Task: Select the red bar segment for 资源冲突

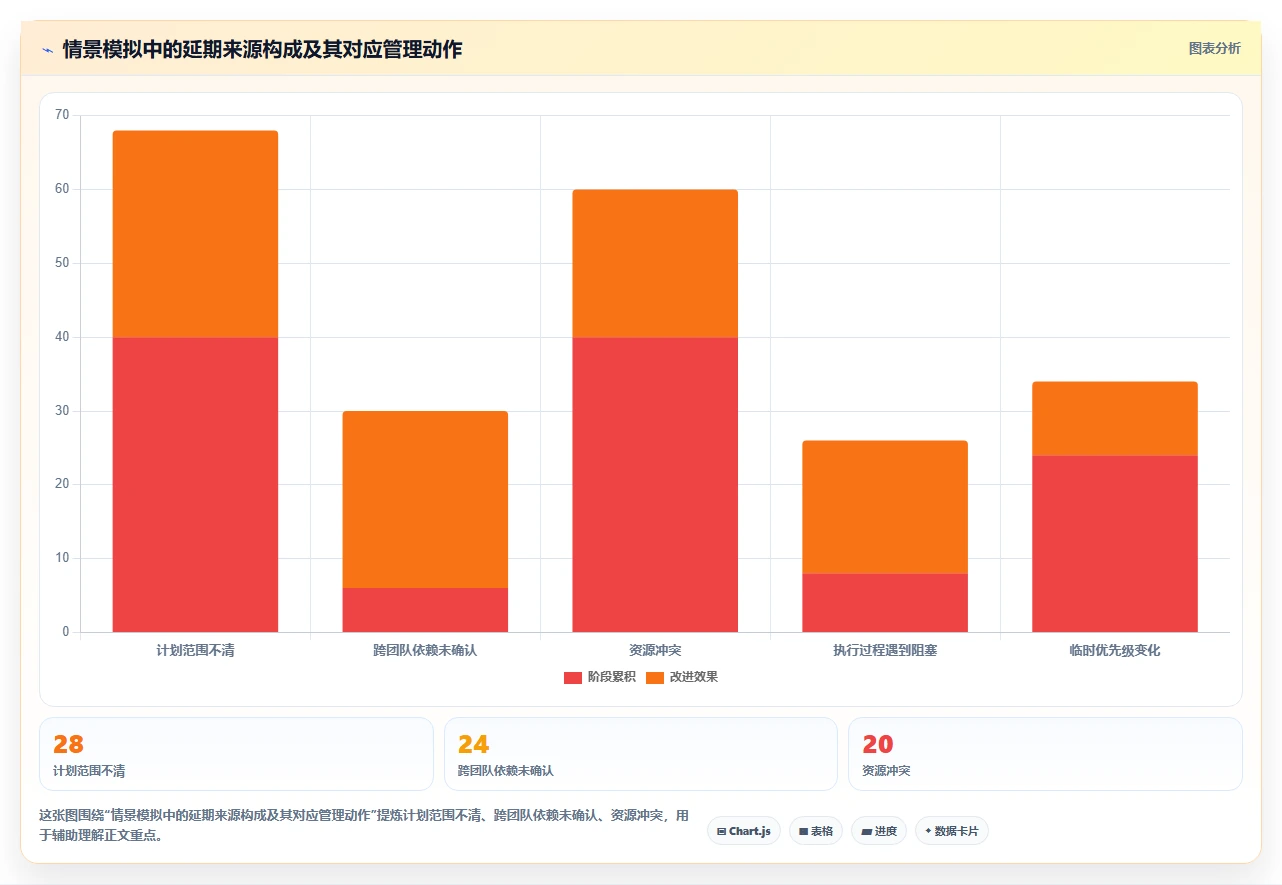Action: point(655,485)
